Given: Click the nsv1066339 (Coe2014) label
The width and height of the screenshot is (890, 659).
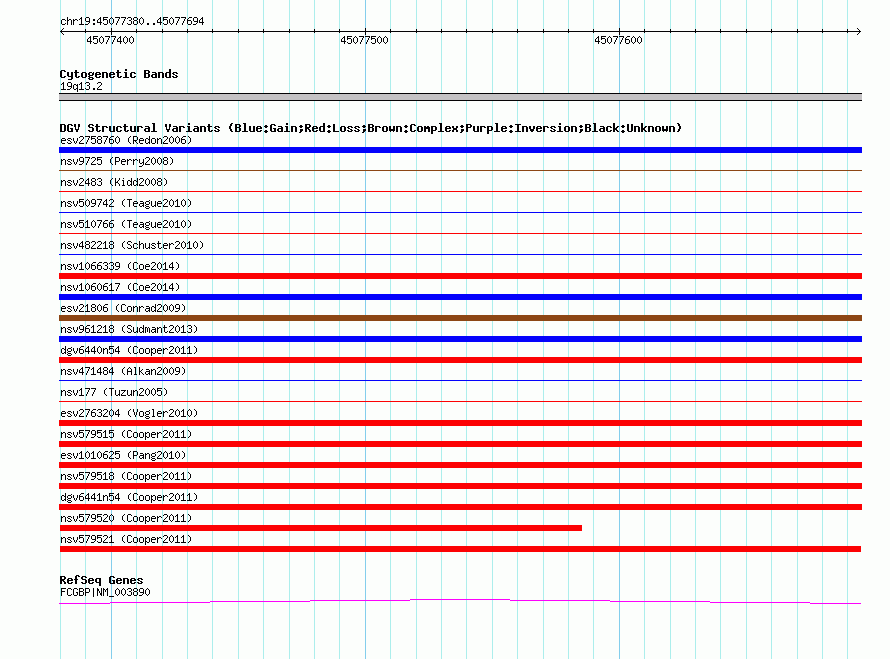Looking at the screenshot, I should [120, 266].
